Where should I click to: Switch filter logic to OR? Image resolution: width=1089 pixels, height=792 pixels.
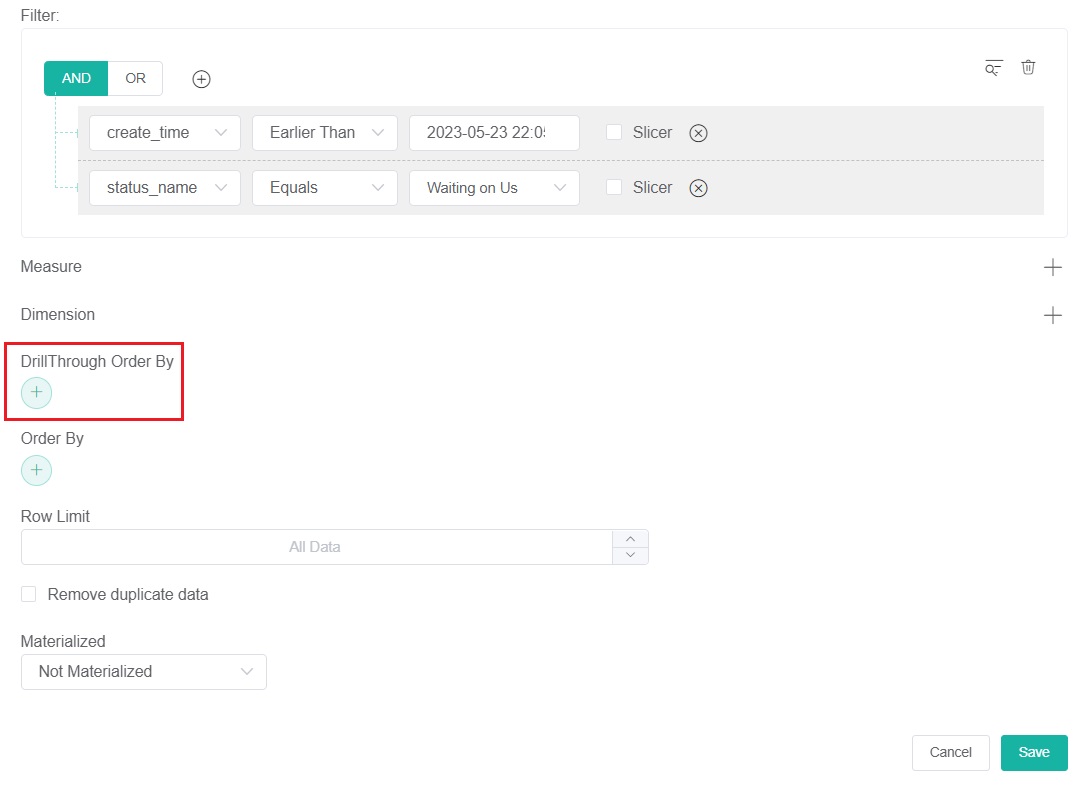[x=135, y=79]
